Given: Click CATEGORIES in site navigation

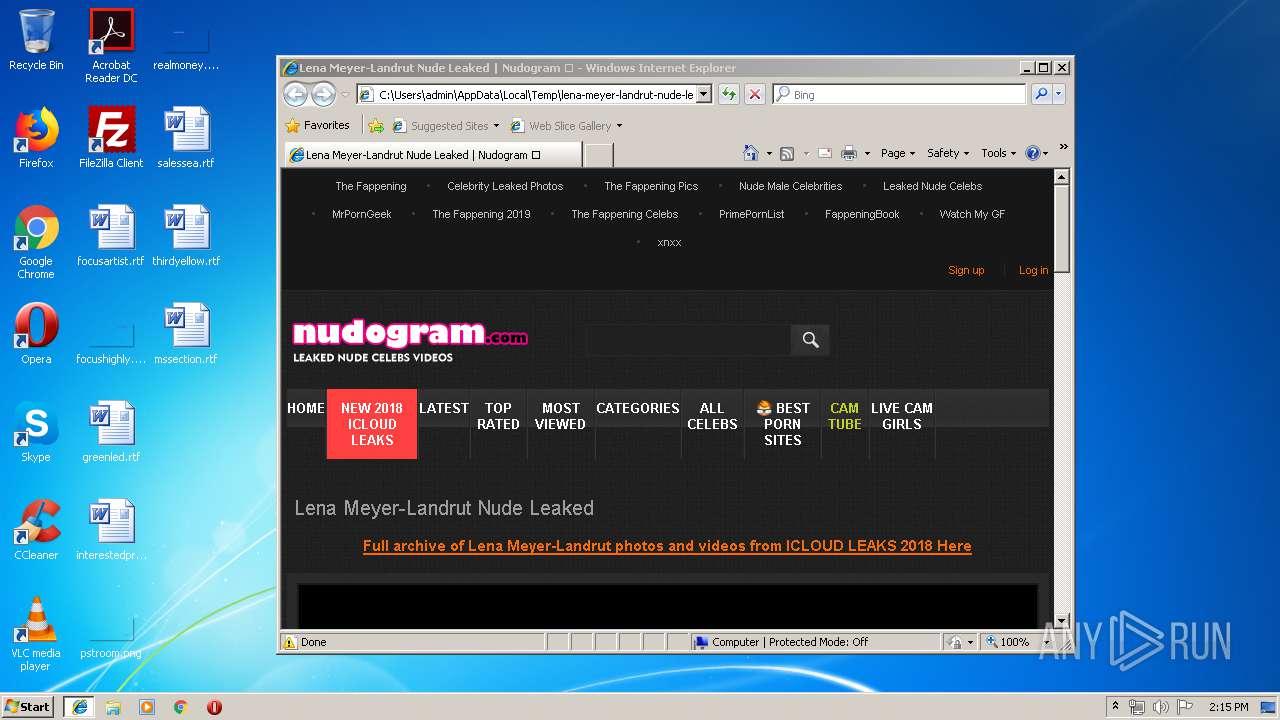Looking at the screenshot, I should [x=638, y=408].
